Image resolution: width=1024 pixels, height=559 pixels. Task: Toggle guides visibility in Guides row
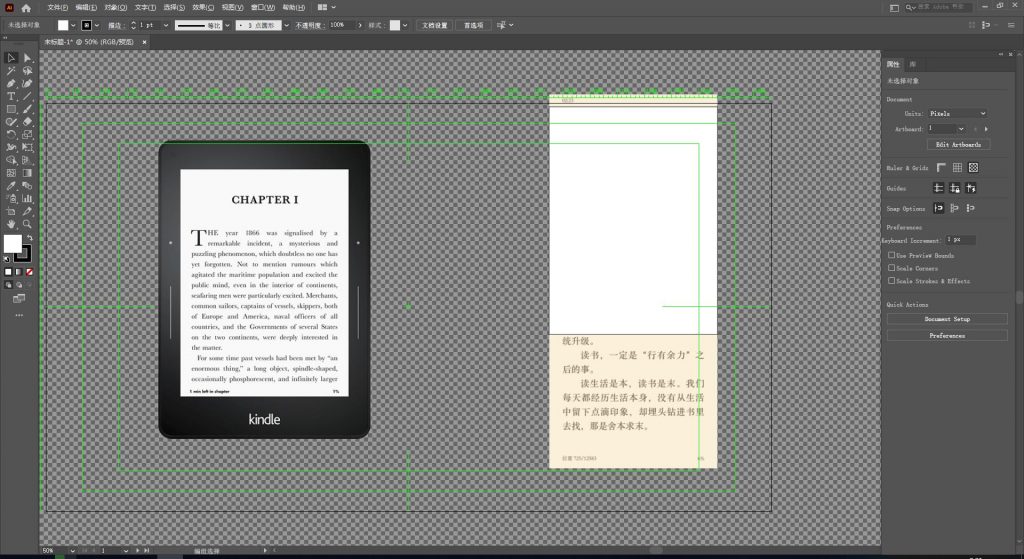pos(938,188)
